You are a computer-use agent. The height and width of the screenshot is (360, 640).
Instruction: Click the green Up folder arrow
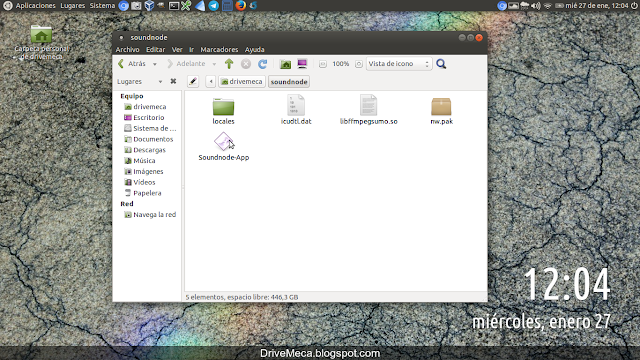pos(229,64)
